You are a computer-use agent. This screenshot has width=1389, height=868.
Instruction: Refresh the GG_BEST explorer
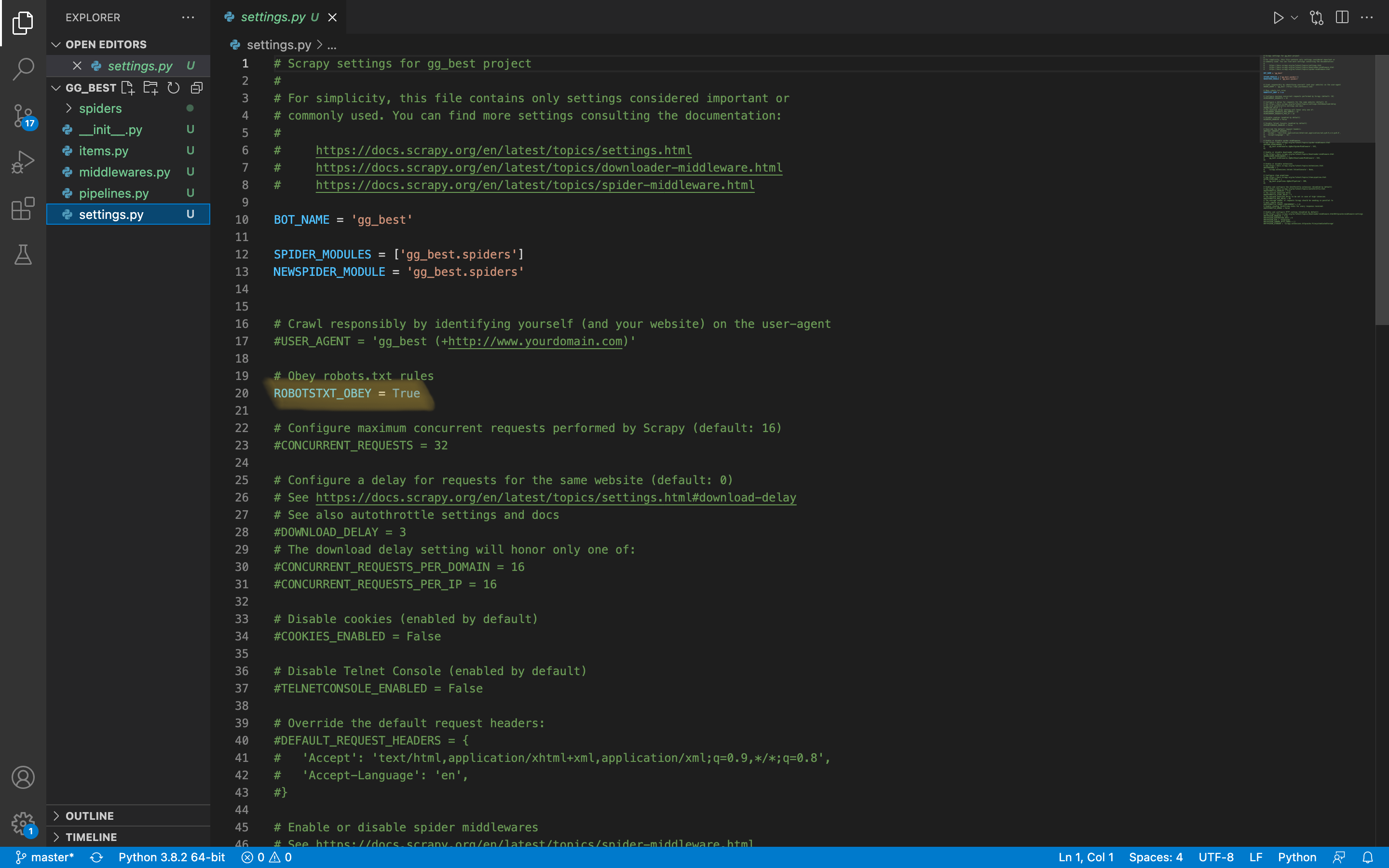point(173,88)
